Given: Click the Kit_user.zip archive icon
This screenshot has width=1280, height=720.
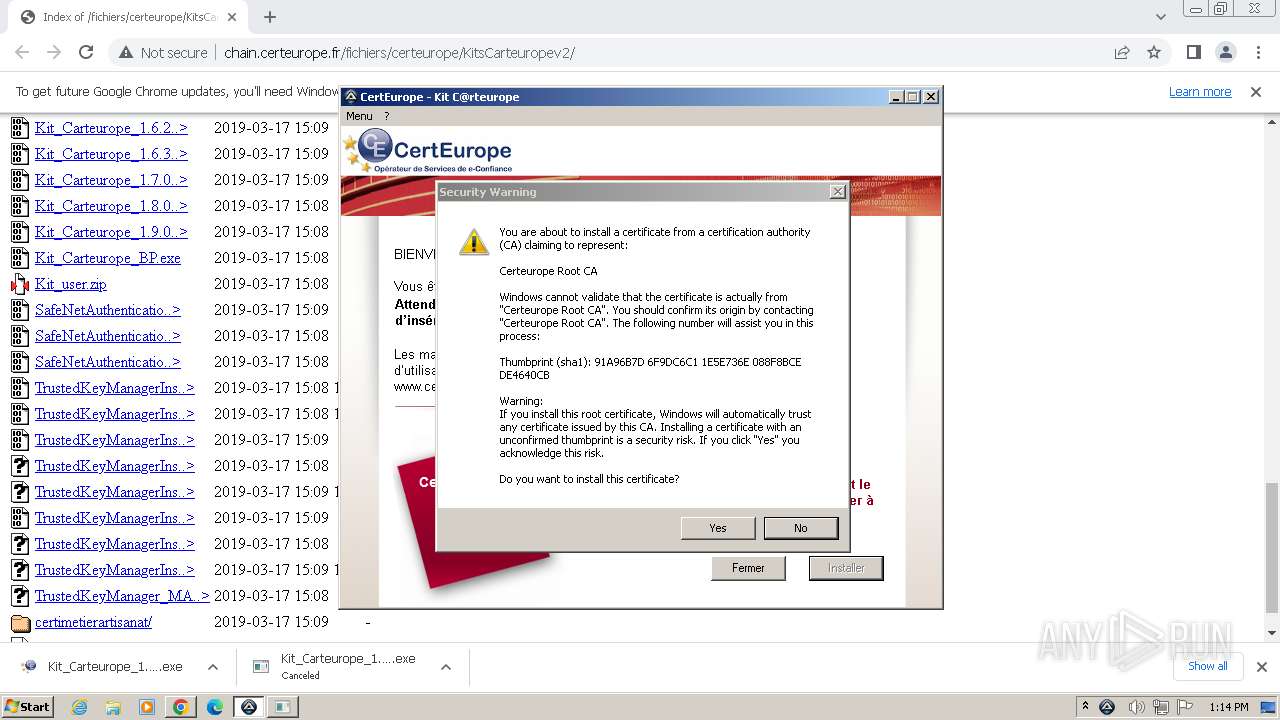Looking at the screenshot, I should [x=20, y=284].
